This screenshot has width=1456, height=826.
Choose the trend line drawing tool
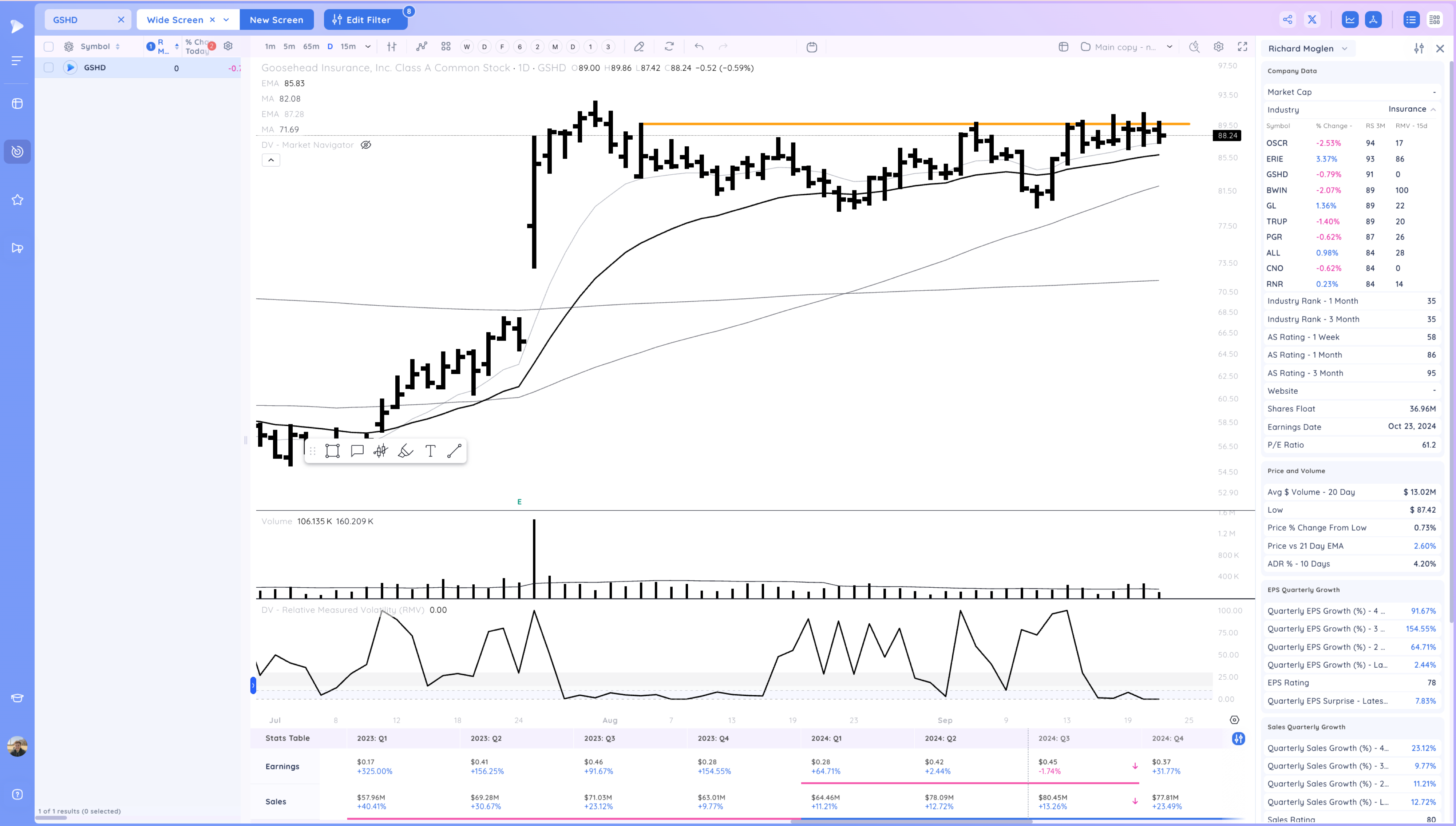coord(454,451)
